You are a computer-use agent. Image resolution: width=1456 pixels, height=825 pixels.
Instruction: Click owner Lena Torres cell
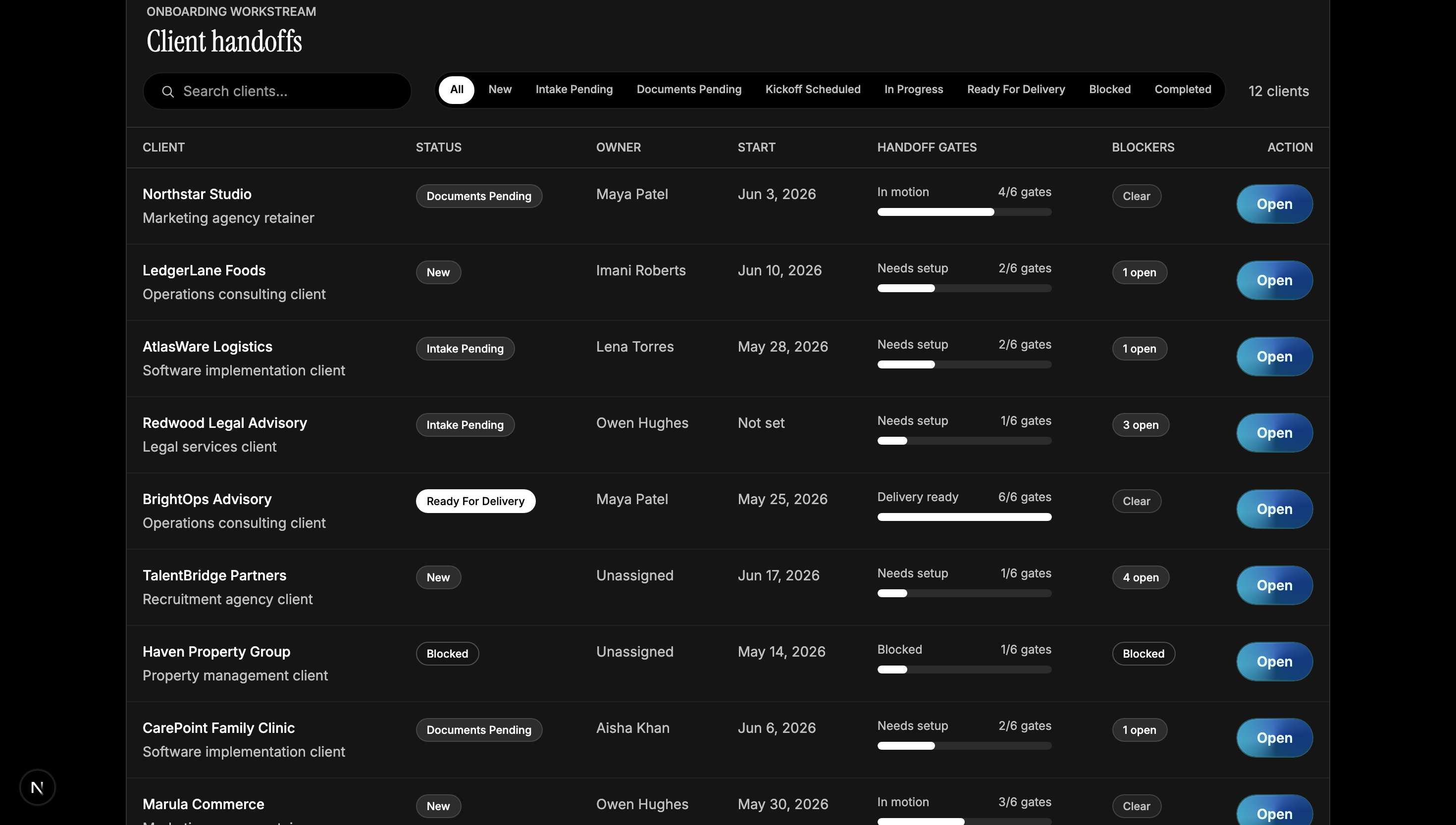634,347
